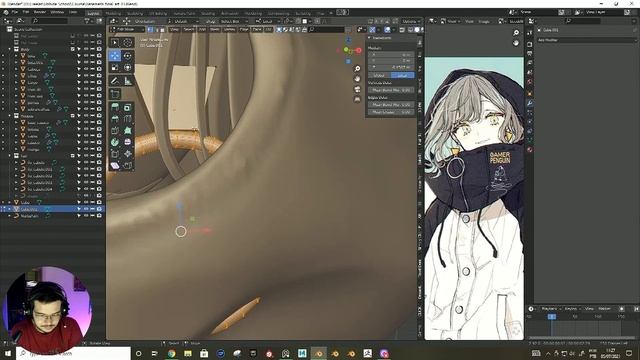Pick the Smooth vertices tool
The width and height of the screenshot is (640, 360).
[x=128, y=142]
